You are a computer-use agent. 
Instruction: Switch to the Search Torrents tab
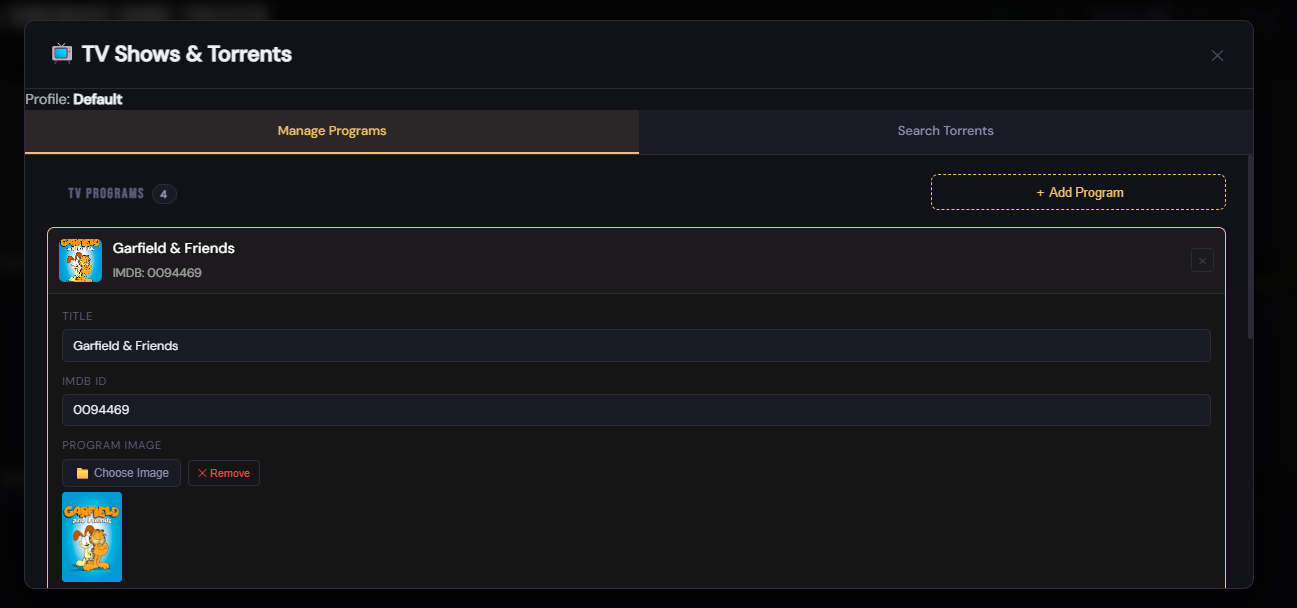945,130
